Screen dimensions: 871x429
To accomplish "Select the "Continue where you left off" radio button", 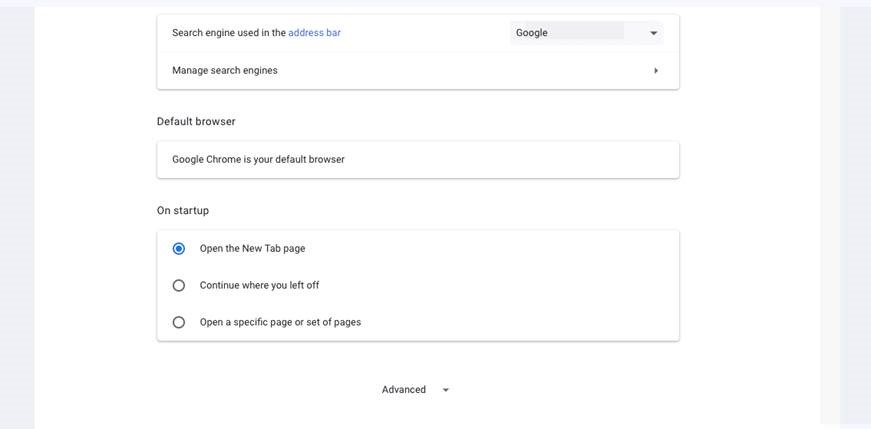I will click(x=179, y=285).
